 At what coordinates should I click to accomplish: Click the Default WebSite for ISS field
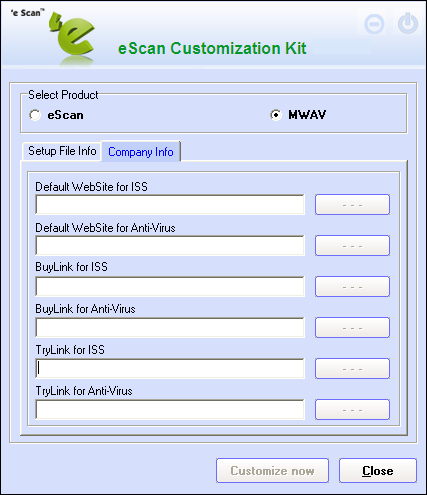[170, 204]
